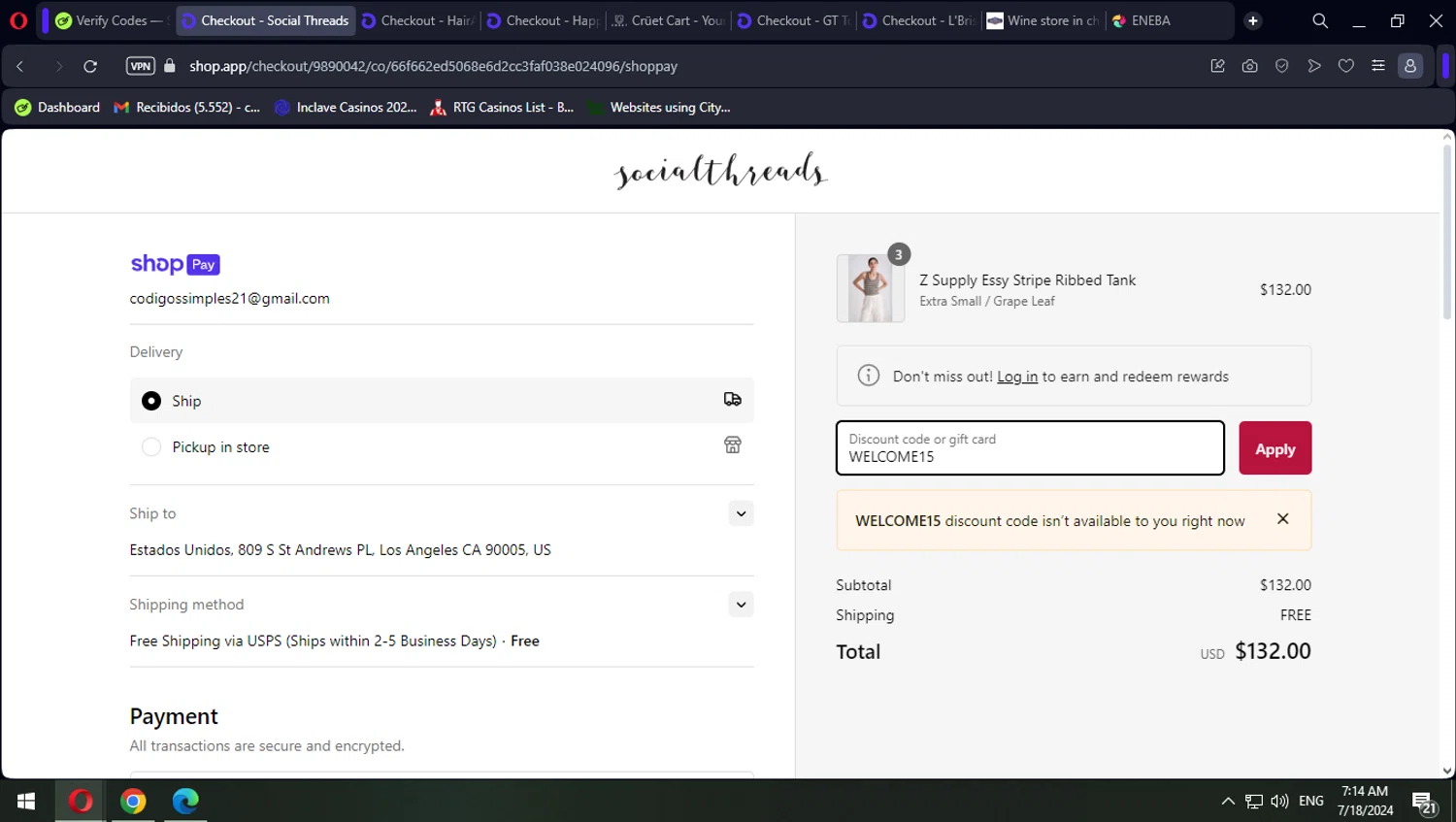Click the padlock site security icon

tap(170, 66)
